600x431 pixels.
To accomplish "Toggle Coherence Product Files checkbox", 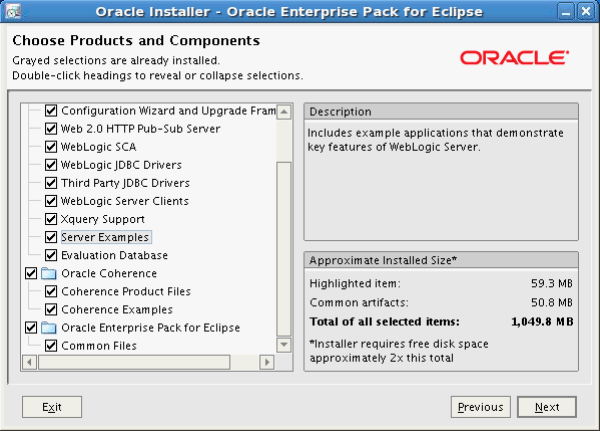I will (51, 291).
